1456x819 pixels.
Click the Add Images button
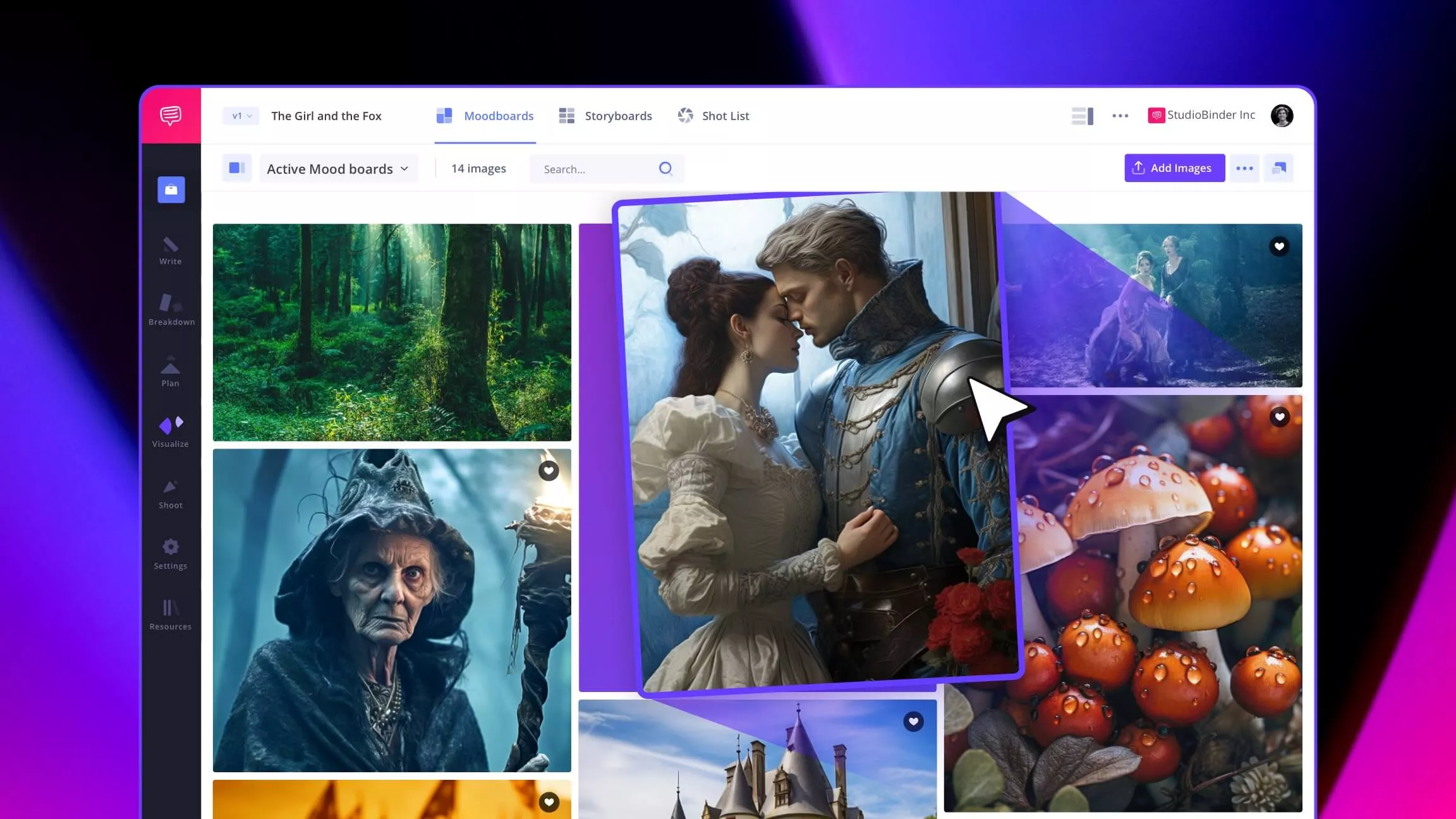point(1174,168)
